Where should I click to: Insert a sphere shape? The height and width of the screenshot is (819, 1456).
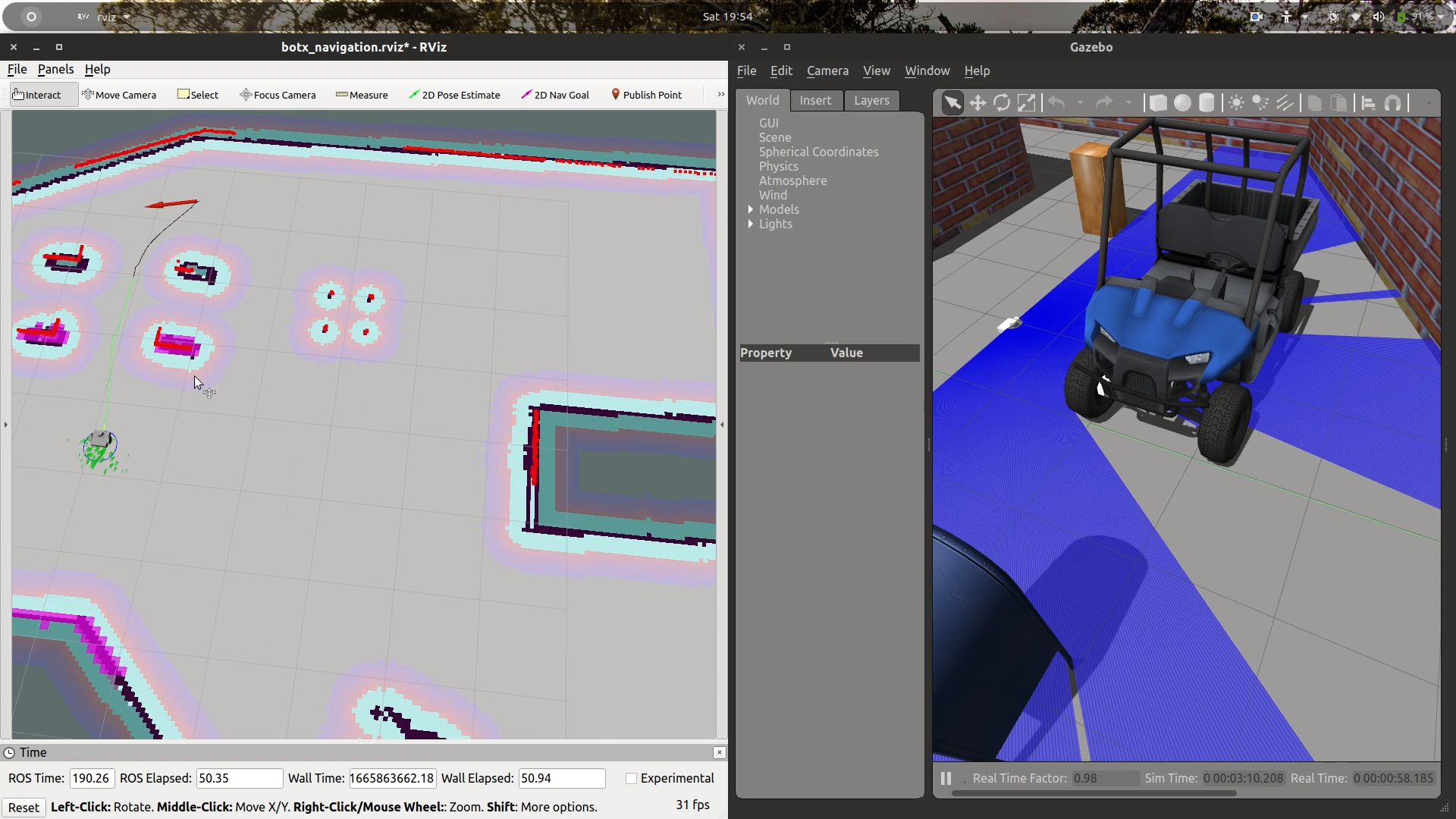pyautogui.click(x=1182, y=103)
